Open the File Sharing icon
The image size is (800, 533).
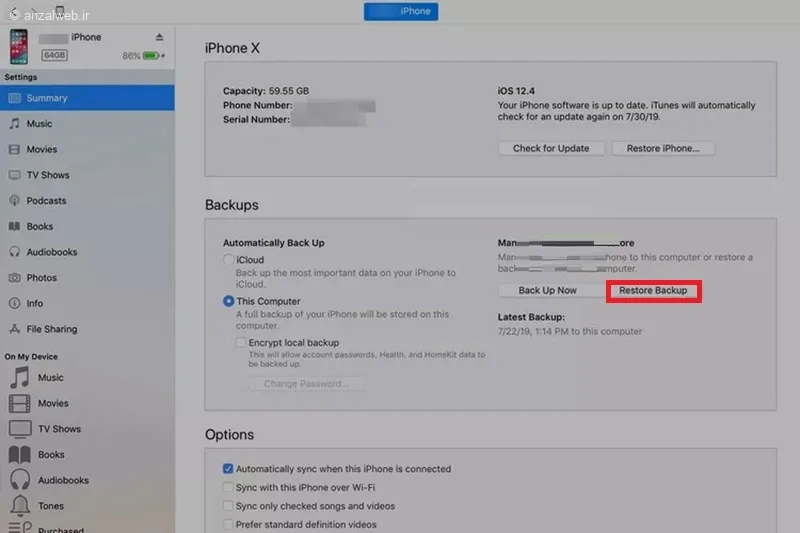[x=14, y=329]
